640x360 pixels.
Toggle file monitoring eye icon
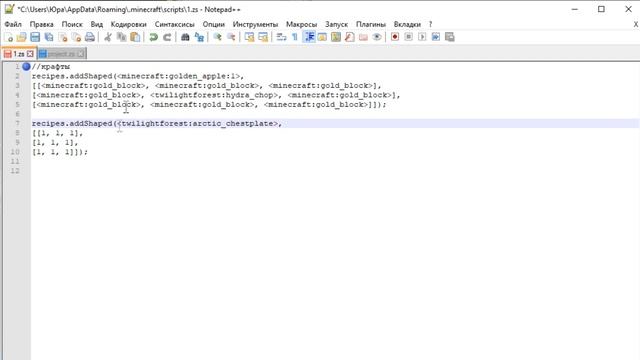377,37
